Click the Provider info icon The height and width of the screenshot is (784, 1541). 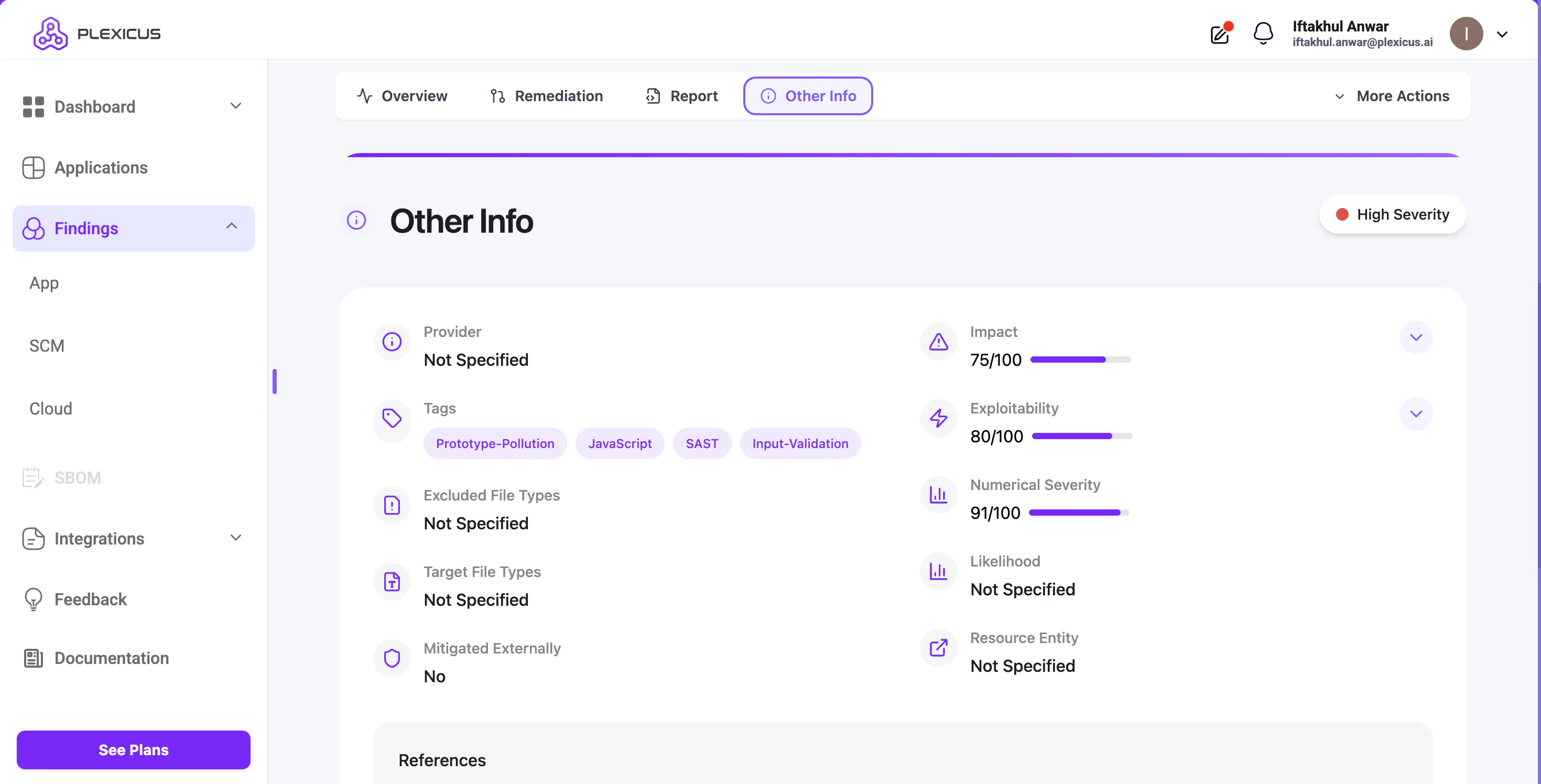(x=392, y=342)
